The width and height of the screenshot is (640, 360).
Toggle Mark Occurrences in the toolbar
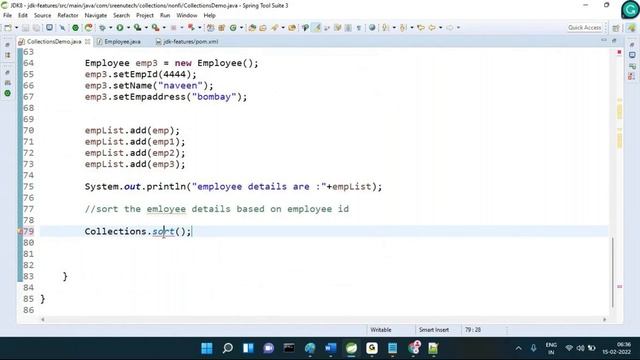316,28
